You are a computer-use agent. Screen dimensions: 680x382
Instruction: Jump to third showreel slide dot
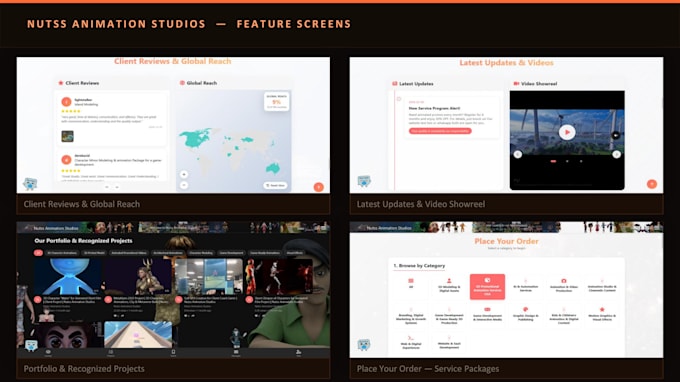pos(581,161)
